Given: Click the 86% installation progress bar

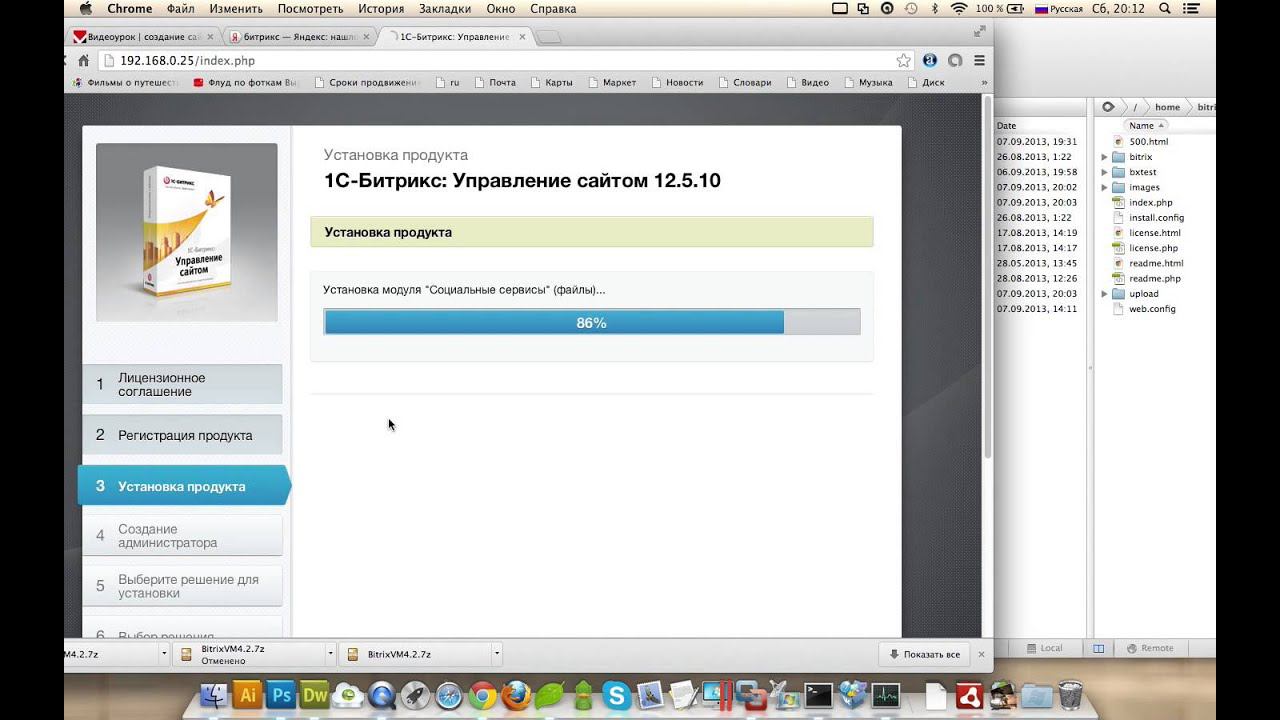Looking at the screenshot, I should [x=592, y=322].
